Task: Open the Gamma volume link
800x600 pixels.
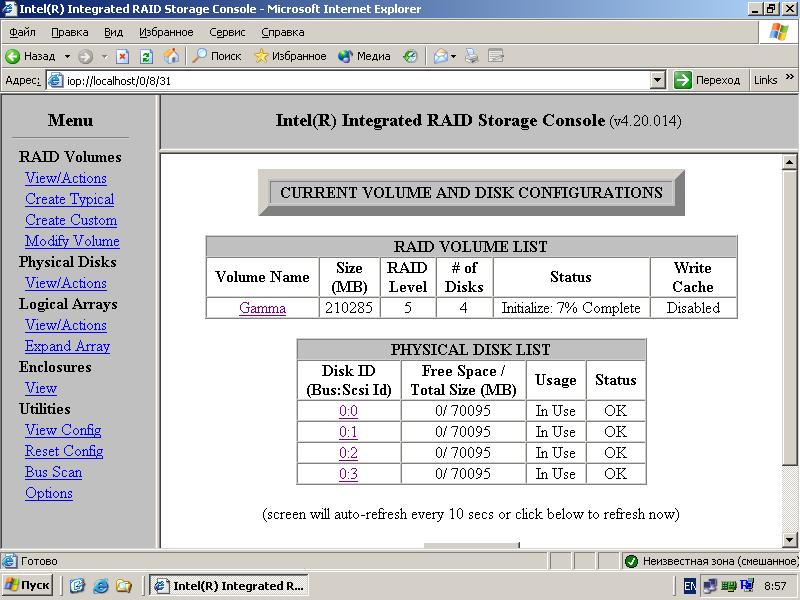Action: coord(262,308)
